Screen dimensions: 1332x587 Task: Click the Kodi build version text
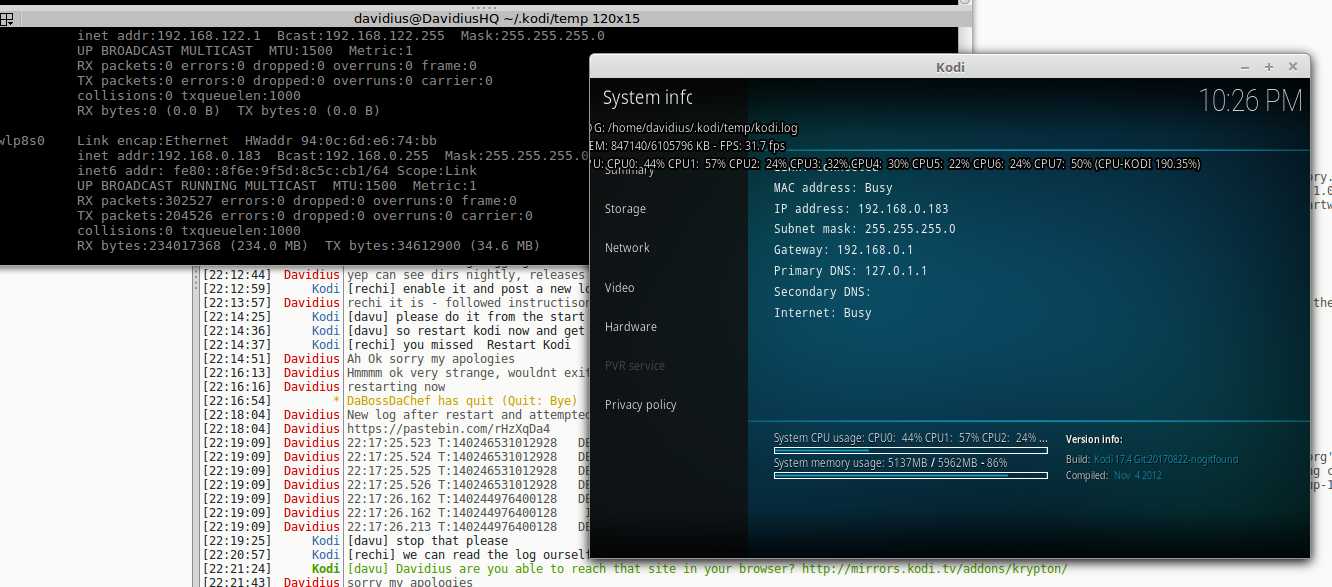click(x=1166, y=459)
